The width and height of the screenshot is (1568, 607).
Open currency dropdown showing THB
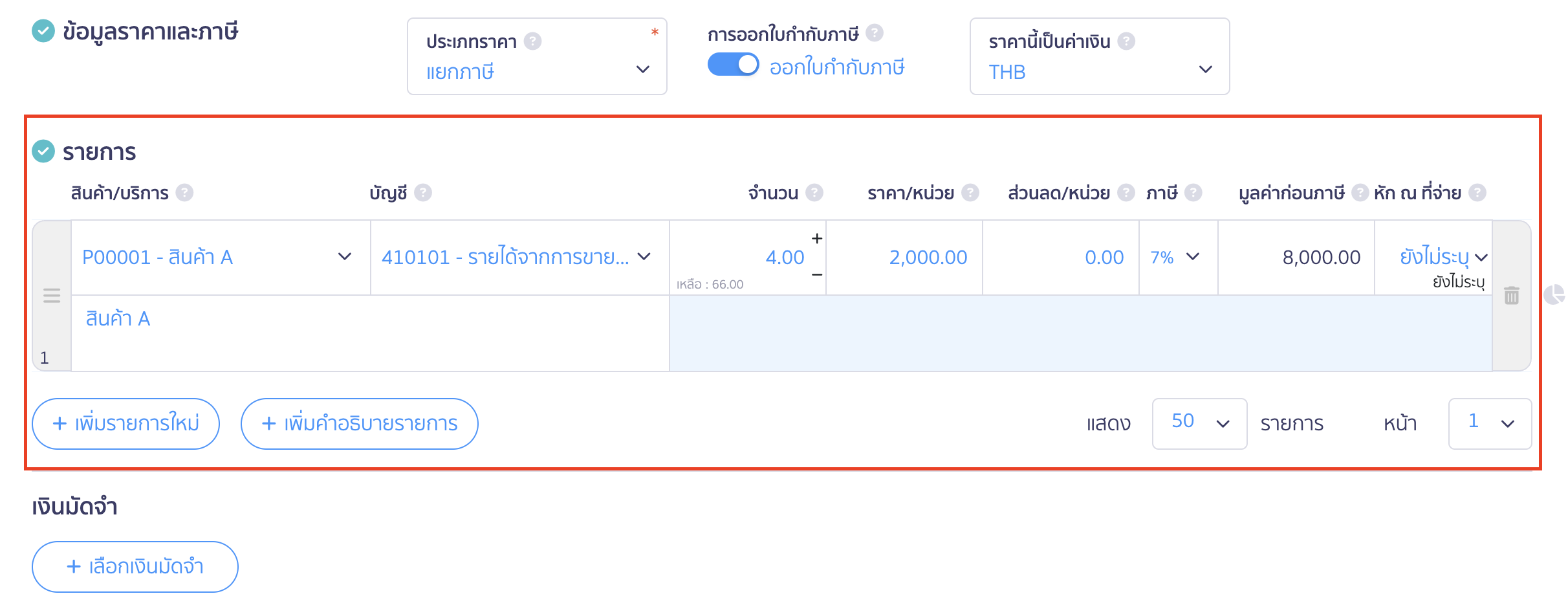point(1100,56)
